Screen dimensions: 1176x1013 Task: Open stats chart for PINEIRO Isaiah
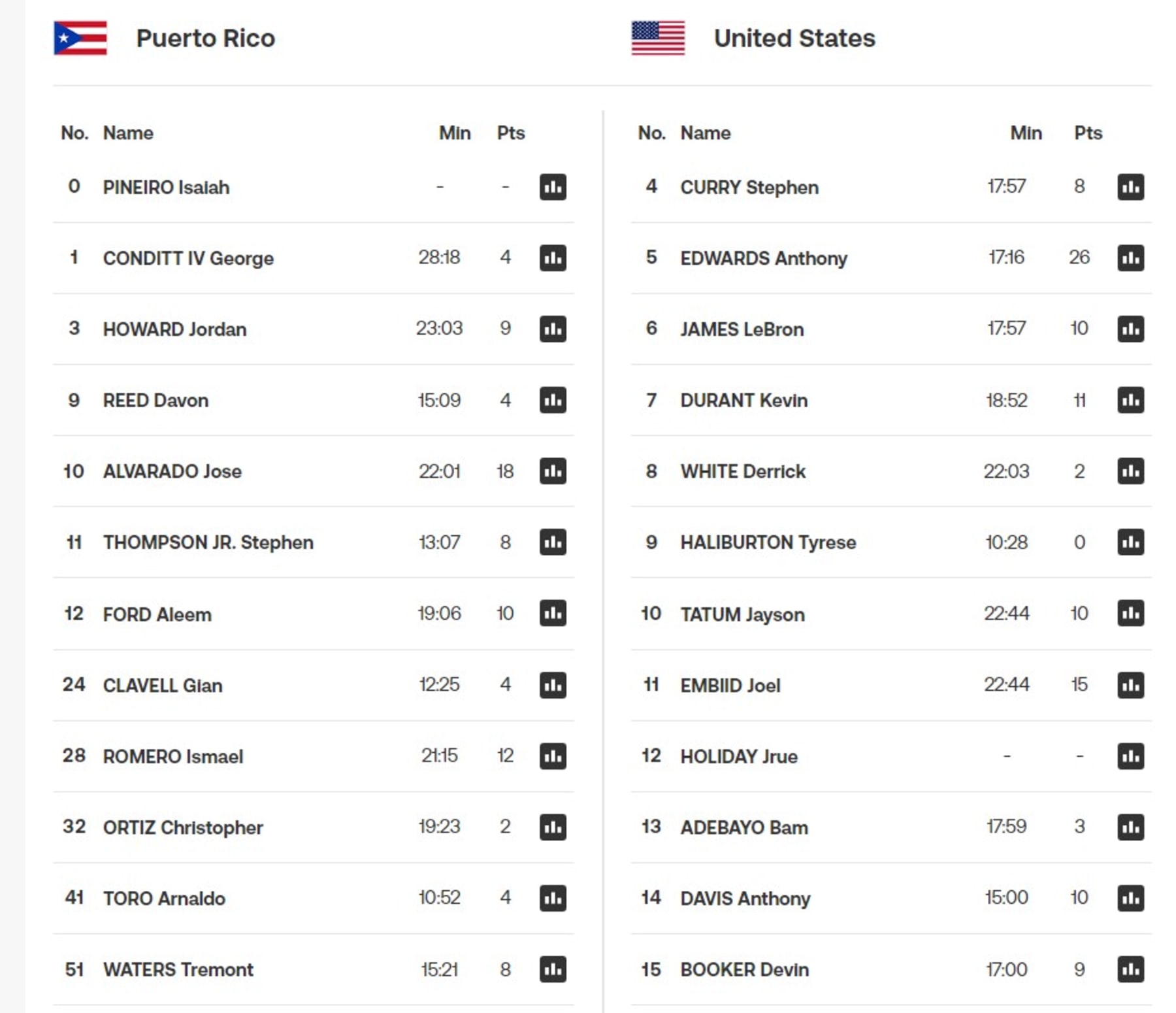pos(552,188)
